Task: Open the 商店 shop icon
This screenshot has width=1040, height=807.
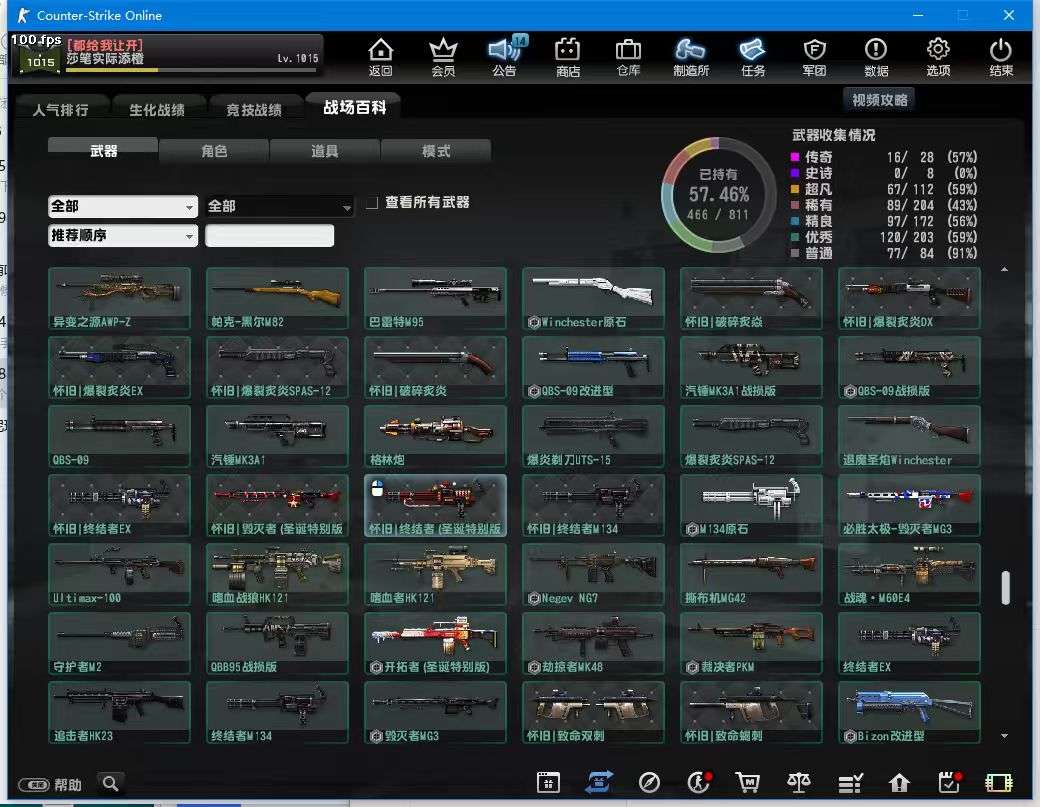Action: 567,56
